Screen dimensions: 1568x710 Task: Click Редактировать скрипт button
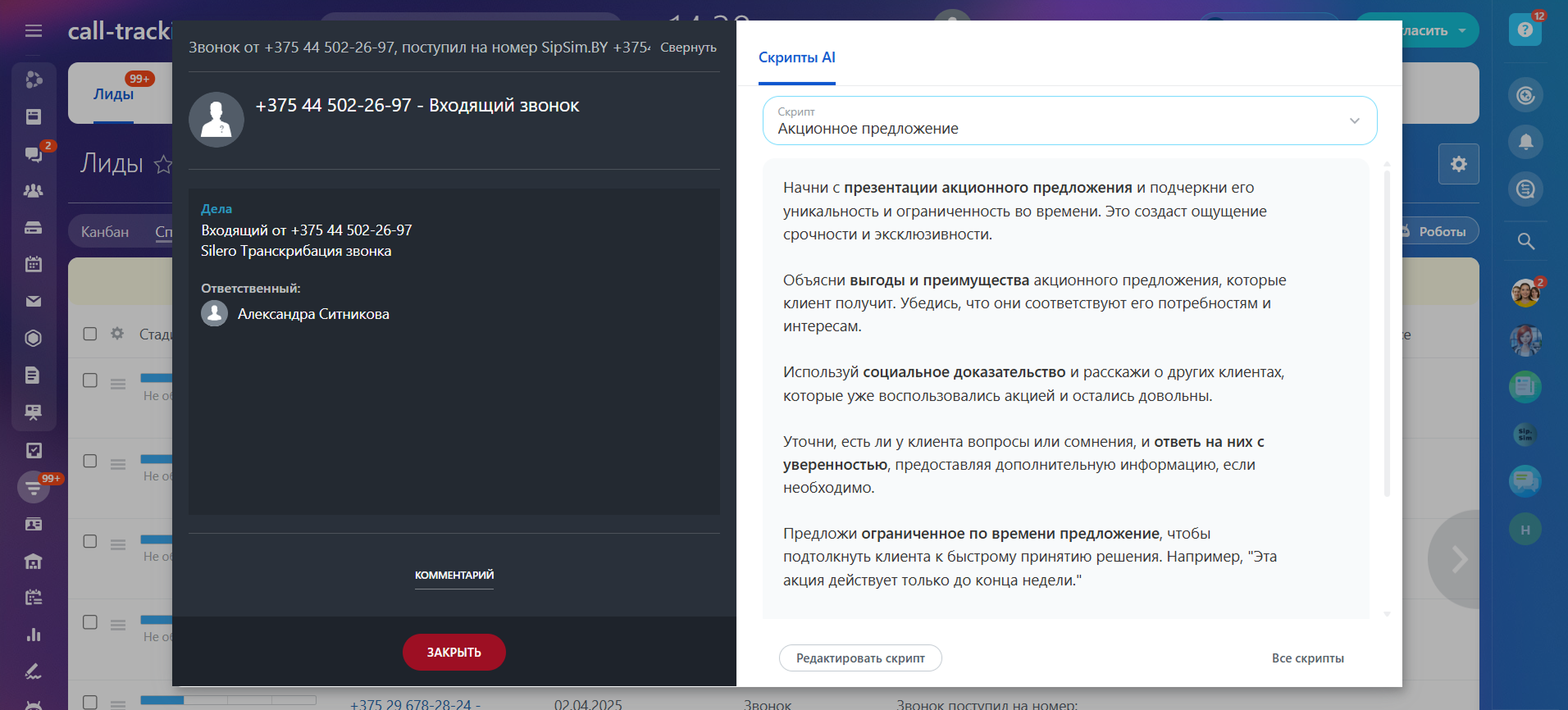pos(859,658)
